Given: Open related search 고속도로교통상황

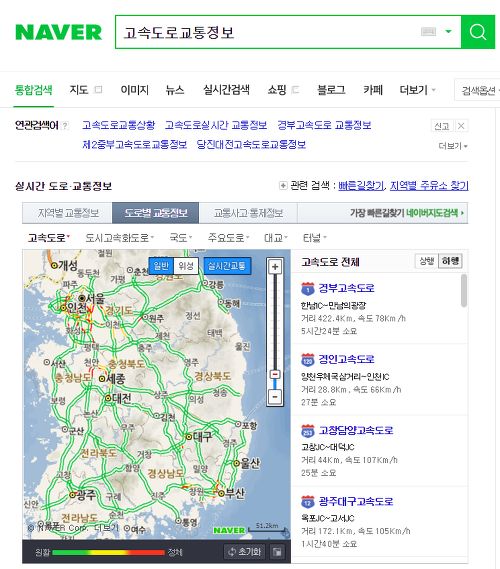Looking at the screenshot, I should pos(119,125).
